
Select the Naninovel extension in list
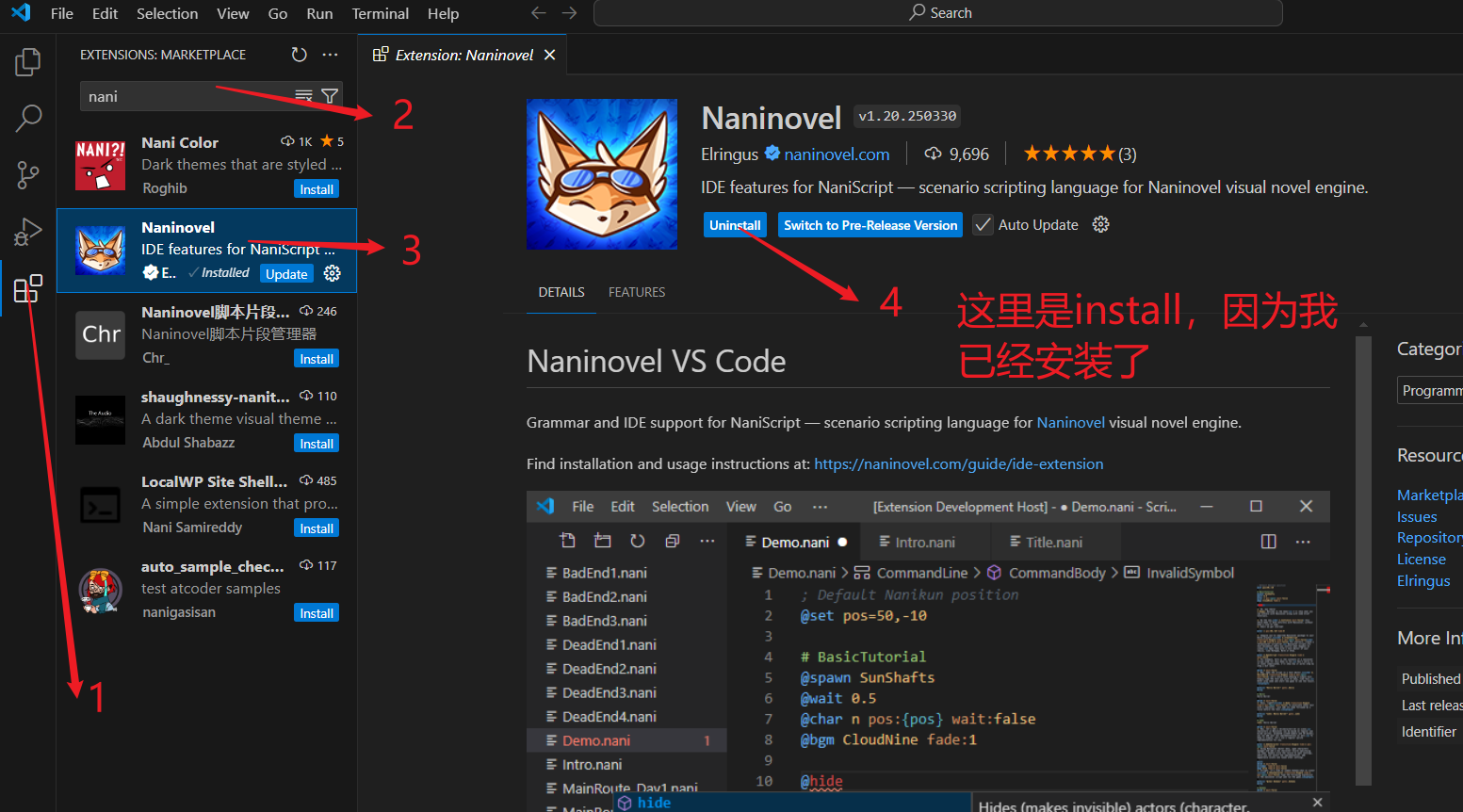click(x=207, y=251)
